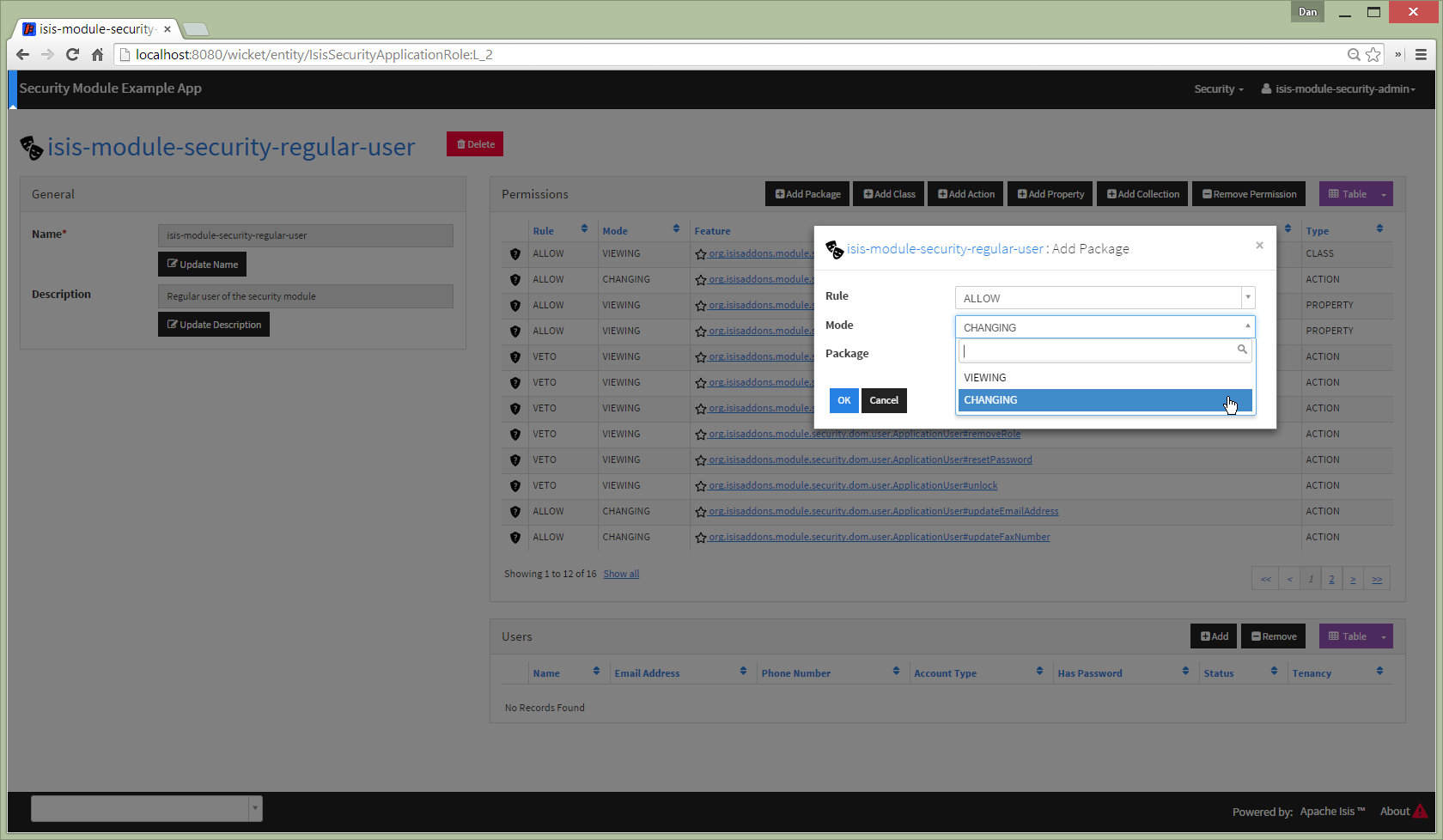
Task: Click the role masks icon beside page title
Action: (x=31, y=148)
